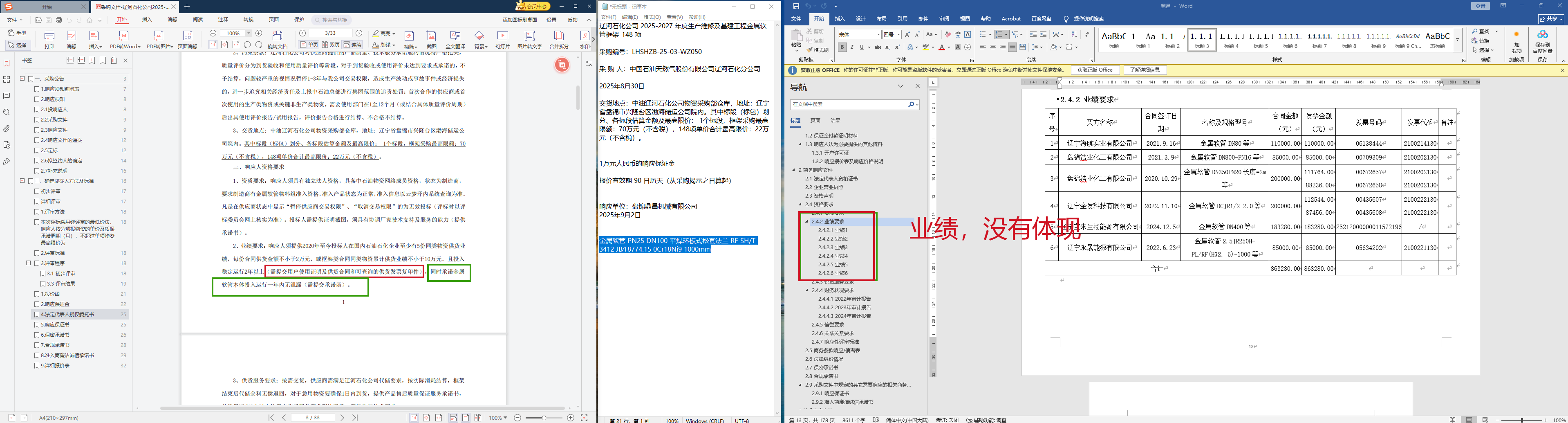
Task: Open the attachments paperclip panel in PDF sidebar
Action: click(7, 128)
